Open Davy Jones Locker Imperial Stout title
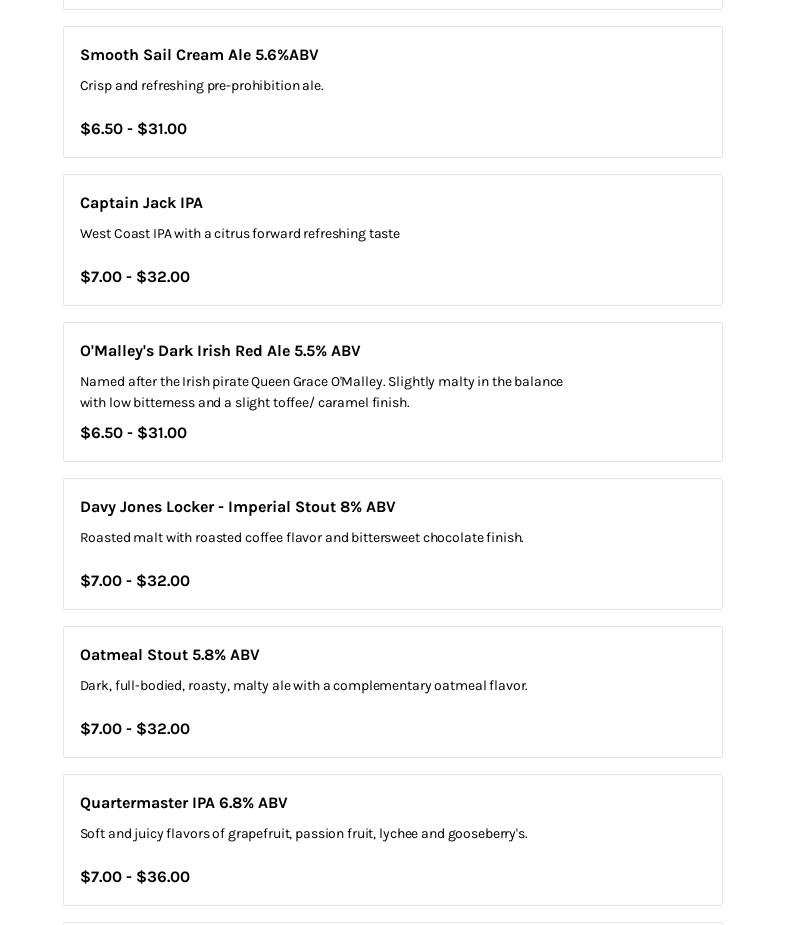This screenshot has height=925, width=785. 237,507
